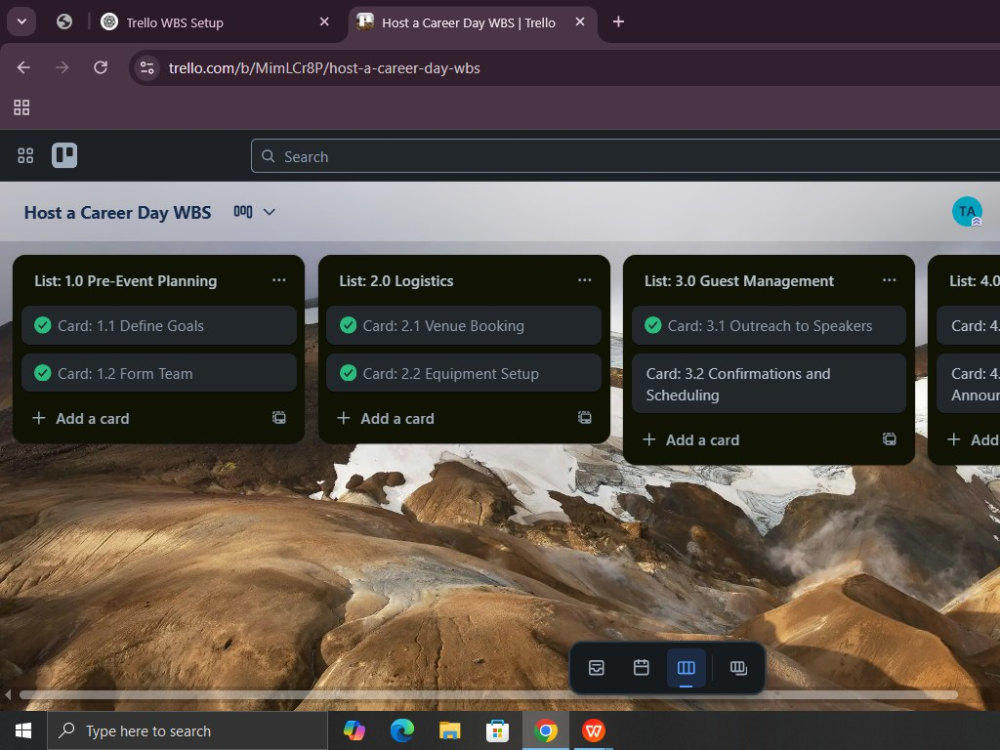Click list title 1.0 Pre-Event Planning

point(126,281)
